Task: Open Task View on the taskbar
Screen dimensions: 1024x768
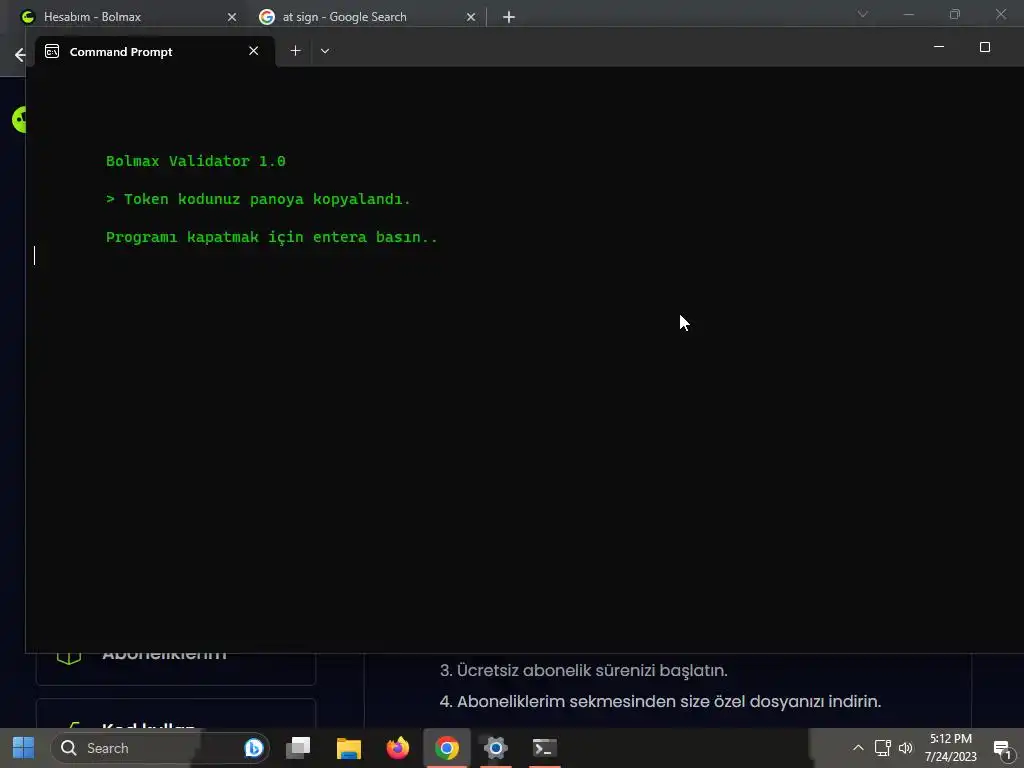Action: (298, 748)
